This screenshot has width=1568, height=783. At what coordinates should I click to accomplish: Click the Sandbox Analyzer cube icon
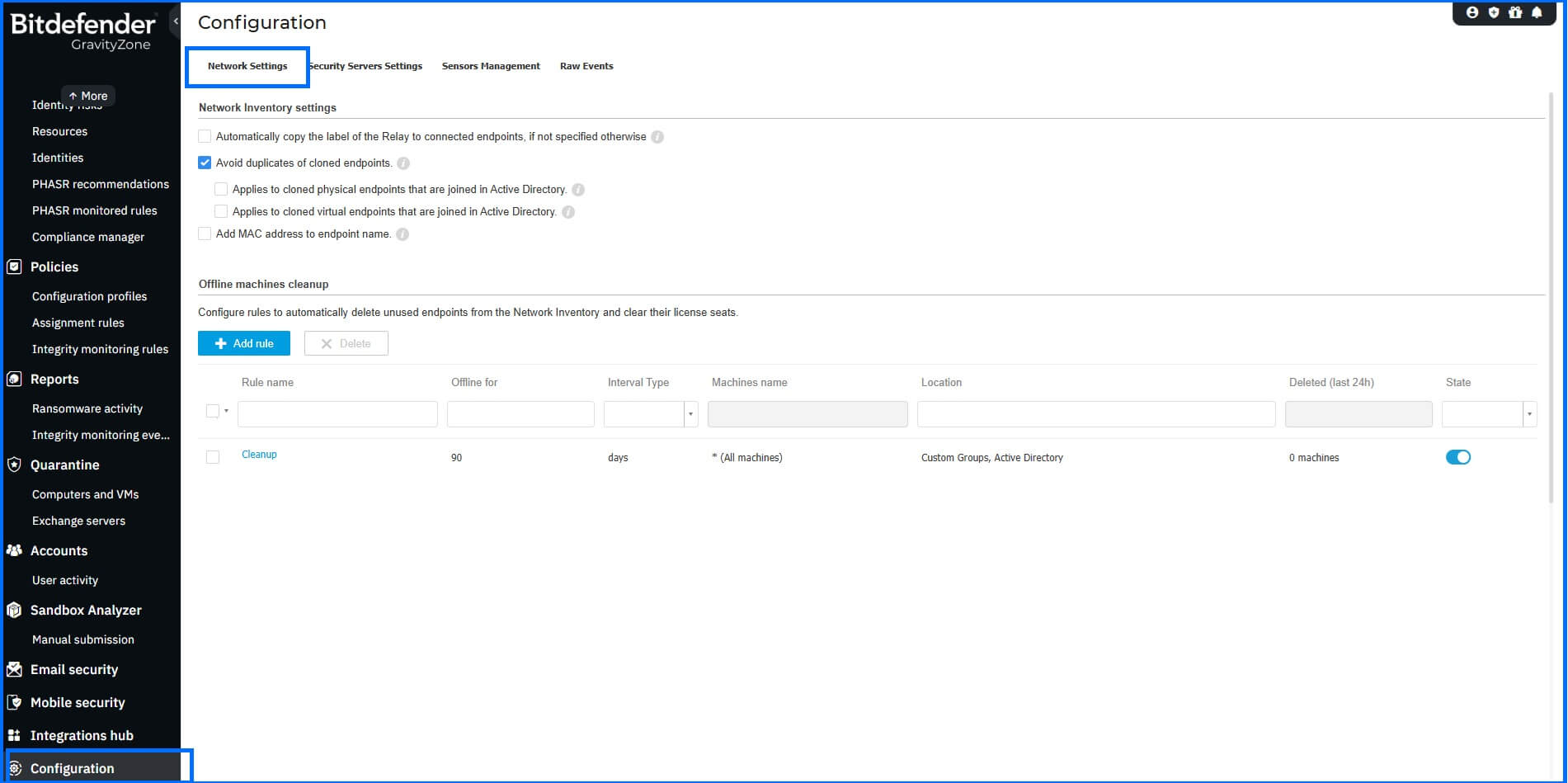[x=14, y=610]
